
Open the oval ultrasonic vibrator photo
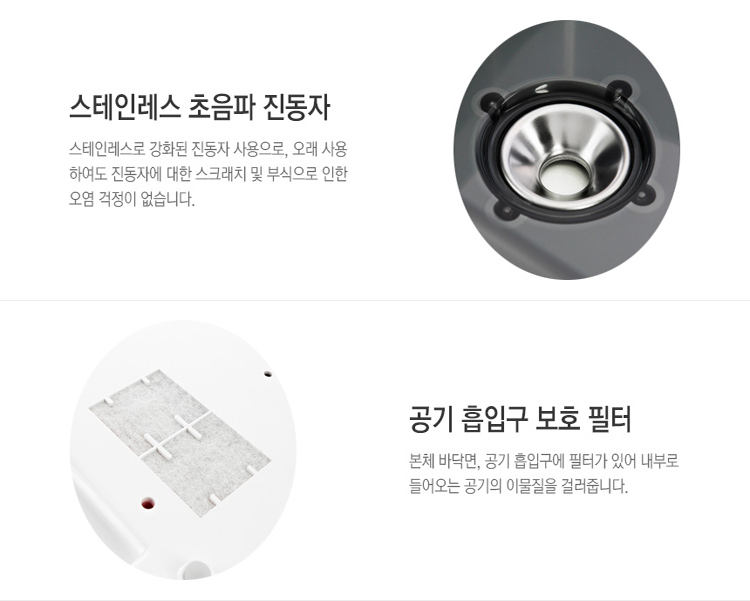click(x=566, y=150)
